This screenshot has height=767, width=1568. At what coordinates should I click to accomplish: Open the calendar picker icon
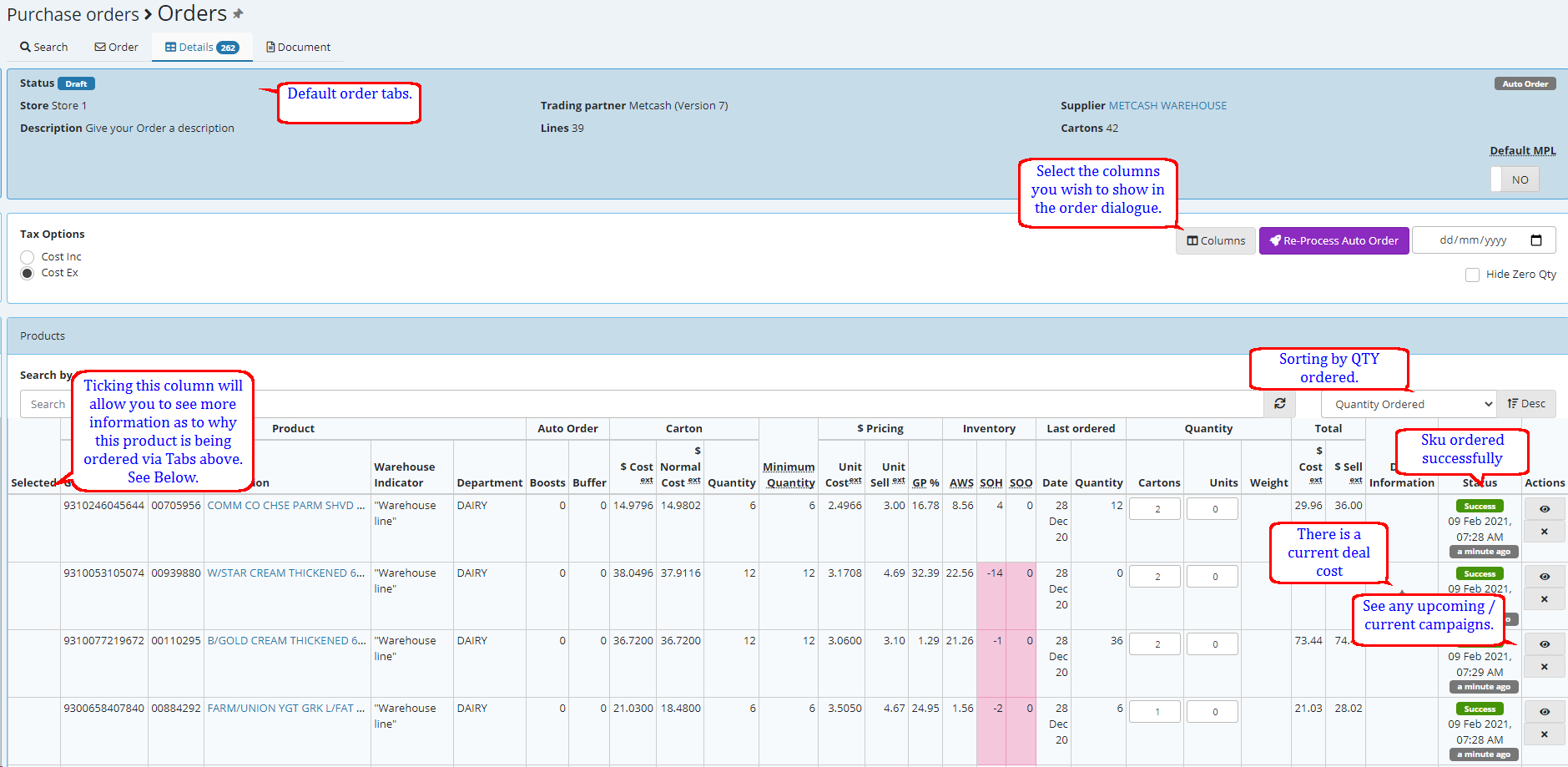coord(1536,240)
